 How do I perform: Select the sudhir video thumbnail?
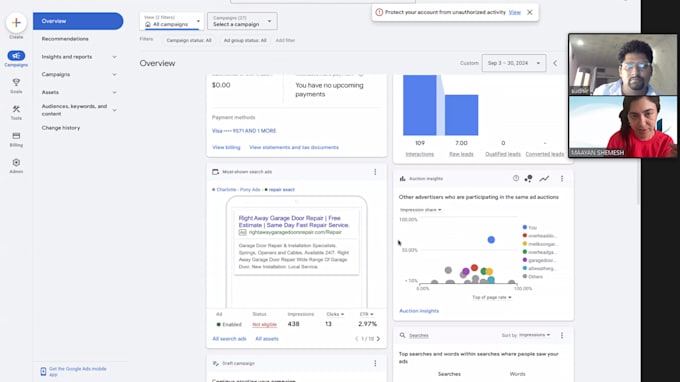click(623, 65)
